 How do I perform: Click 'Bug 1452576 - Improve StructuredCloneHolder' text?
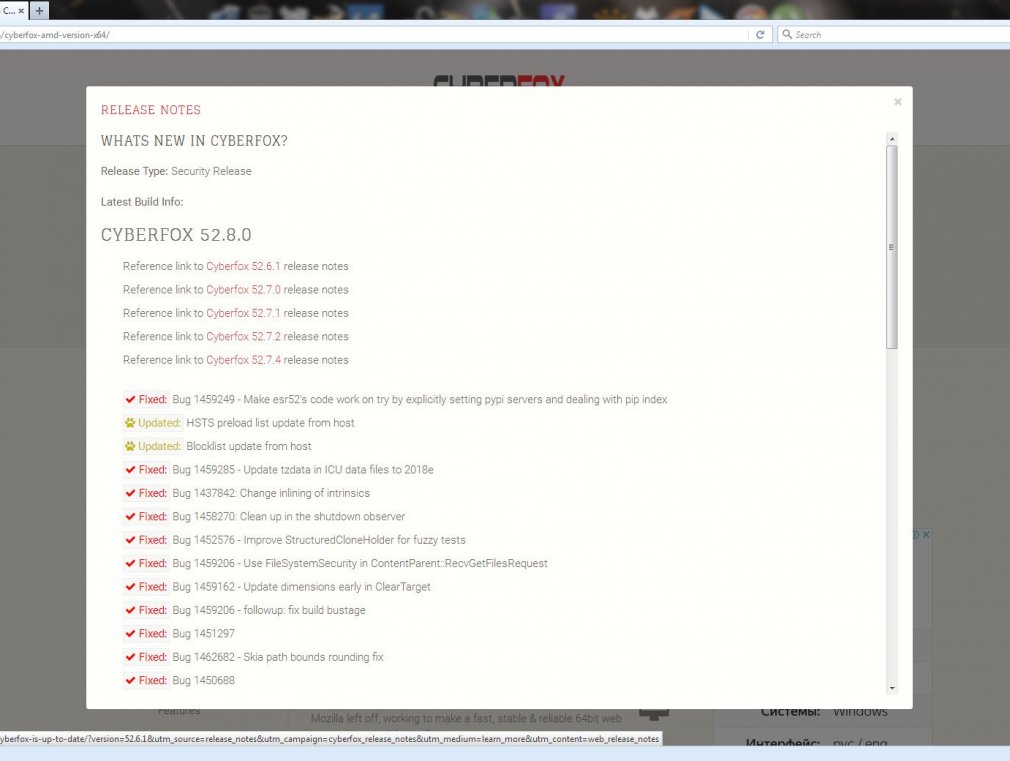coord(319,540)
